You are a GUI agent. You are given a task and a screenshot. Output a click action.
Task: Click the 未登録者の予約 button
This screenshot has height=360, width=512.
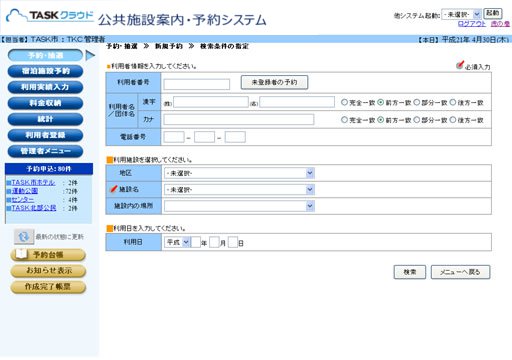[x=274, y=82]
